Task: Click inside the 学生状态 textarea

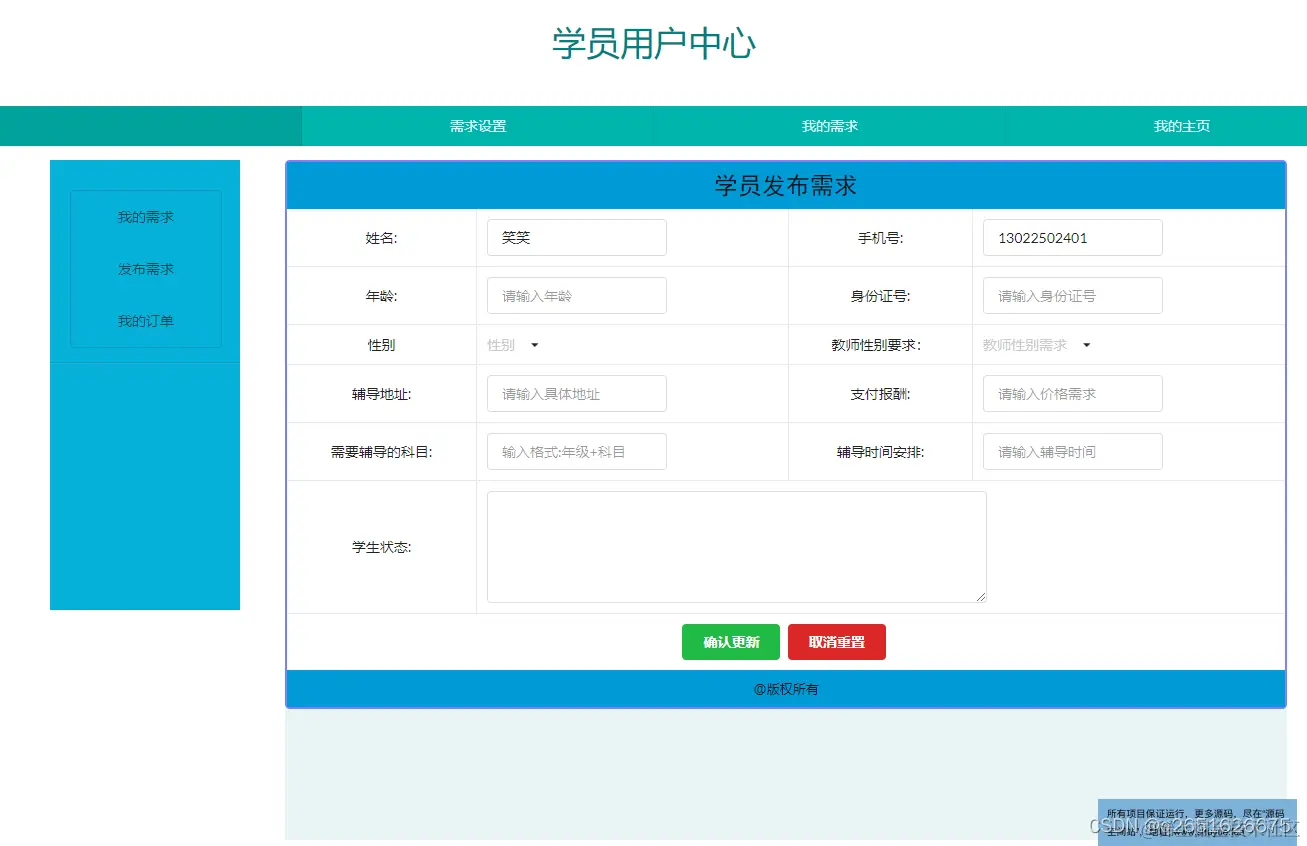Action: tap(735, 545)
